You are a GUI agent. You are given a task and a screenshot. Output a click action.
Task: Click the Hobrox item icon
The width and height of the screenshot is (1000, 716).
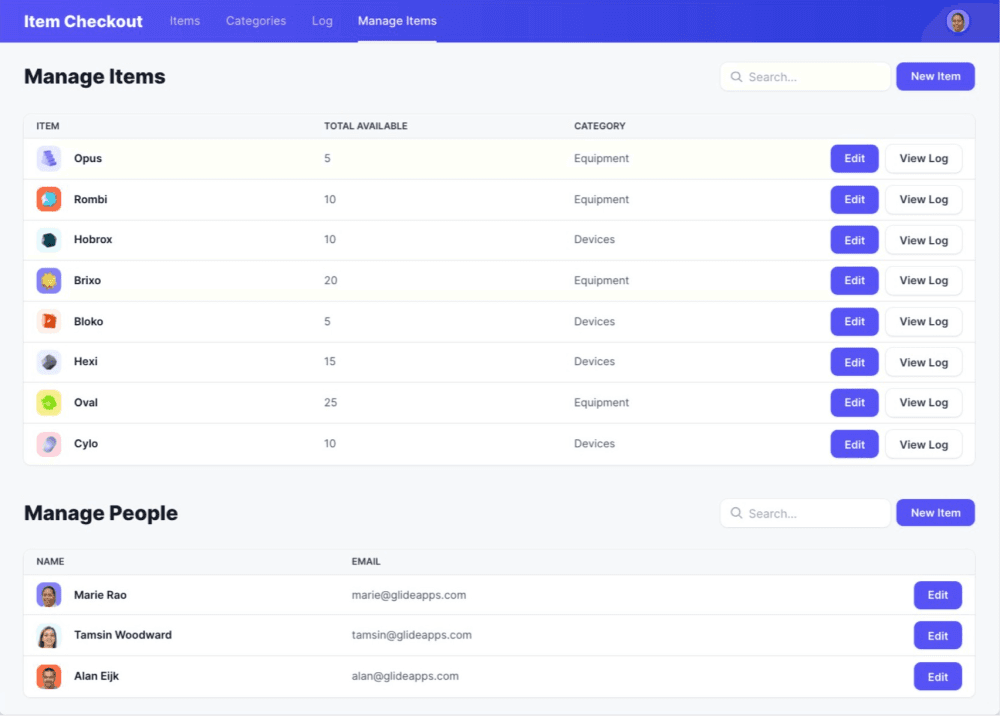(x=48, y=240)
